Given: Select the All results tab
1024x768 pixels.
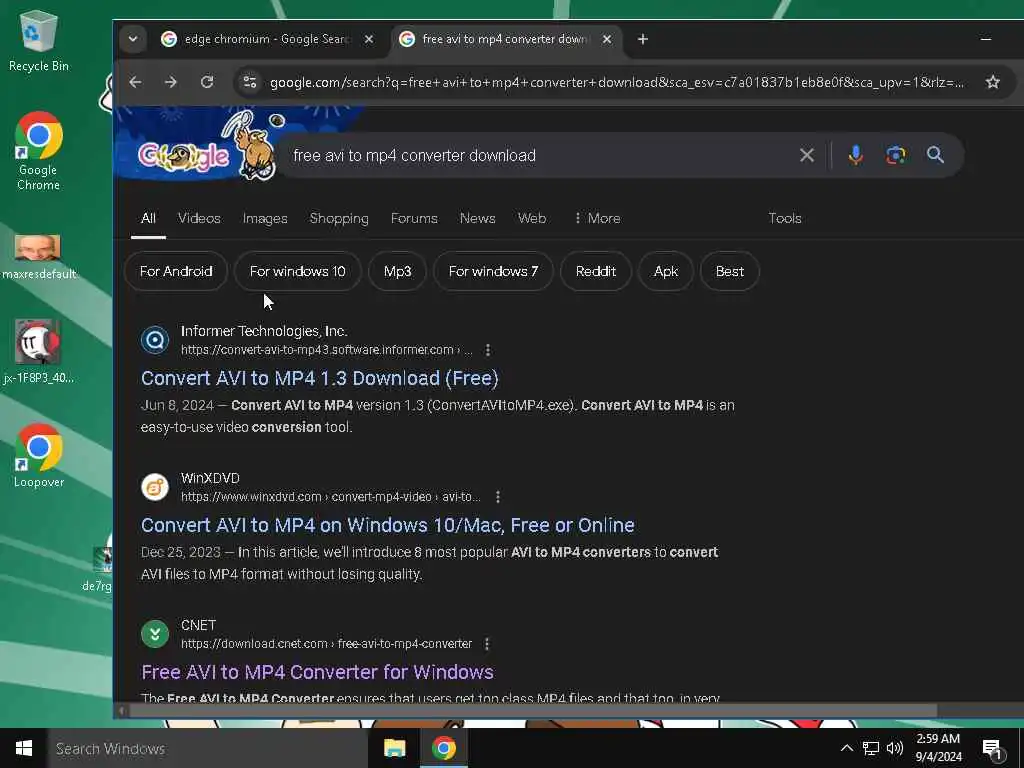Looking at the screenshot, I should [x=148, y=218].
